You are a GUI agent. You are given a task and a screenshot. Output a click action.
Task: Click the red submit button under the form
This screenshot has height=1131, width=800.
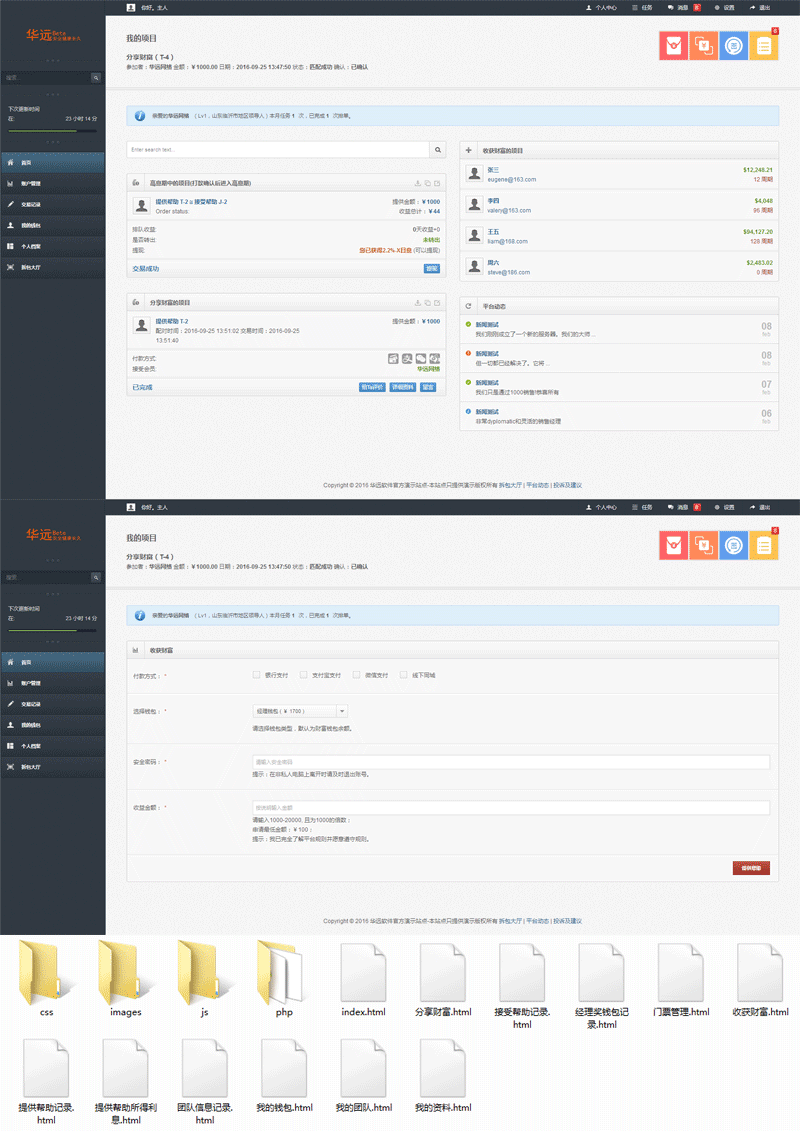(x=751, y=868)
